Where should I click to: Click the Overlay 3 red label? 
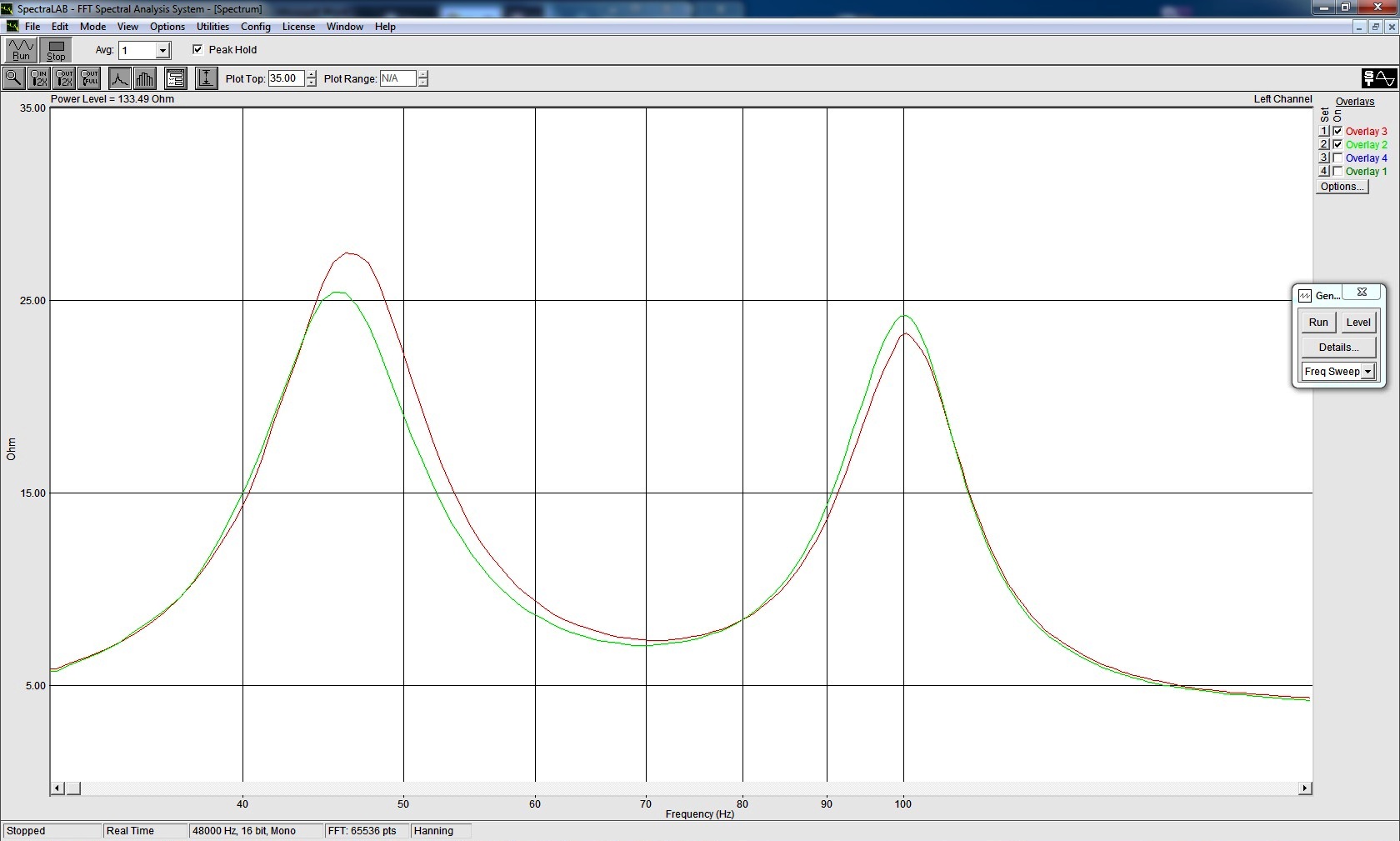(1367, 132)
